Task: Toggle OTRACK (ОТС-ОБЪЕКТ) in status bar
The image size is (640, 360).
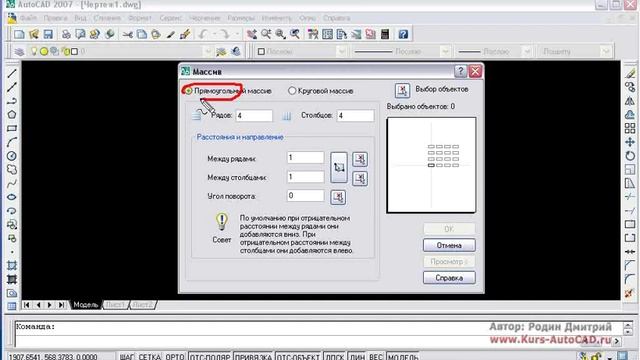Action: 298,357
